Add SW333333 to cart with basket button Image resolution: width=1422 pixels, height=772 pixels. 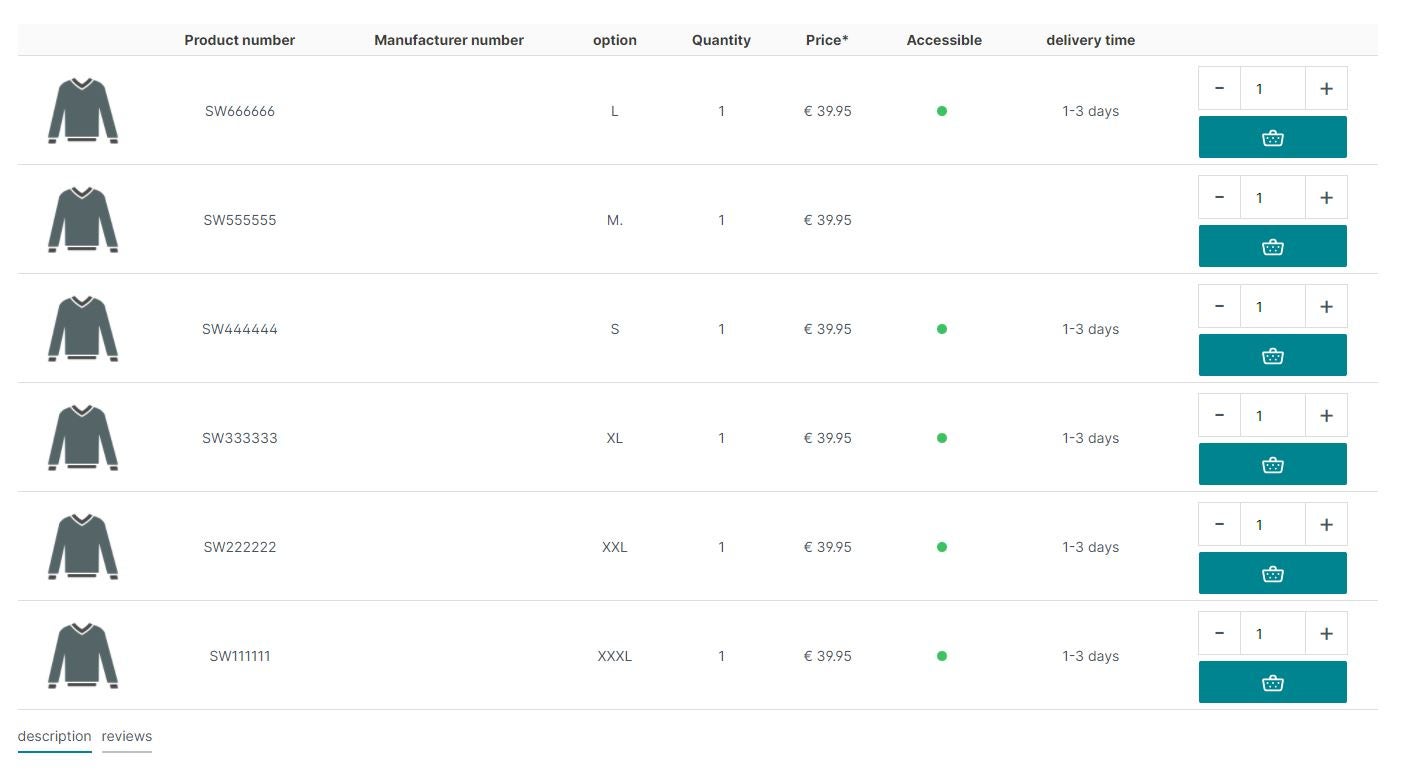pyautogui.click(x=1272, y=464)
